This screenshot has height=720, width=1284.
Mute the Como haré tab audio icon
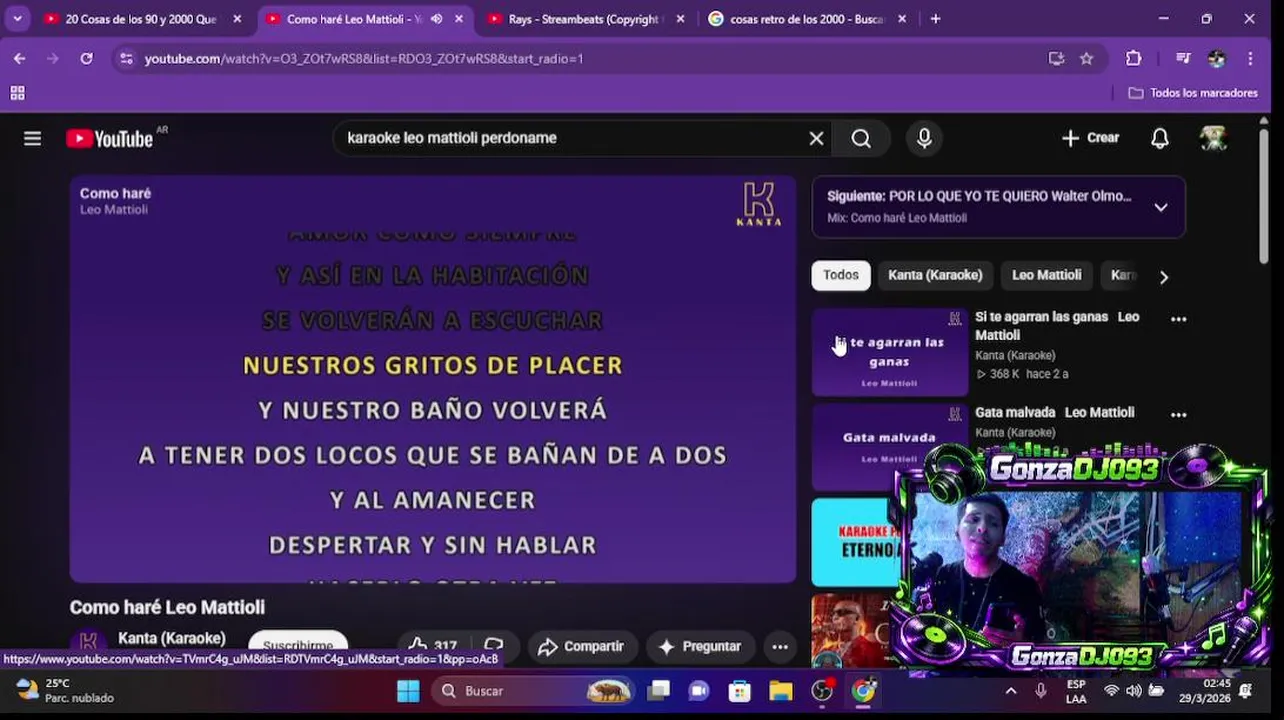[436, 19]
